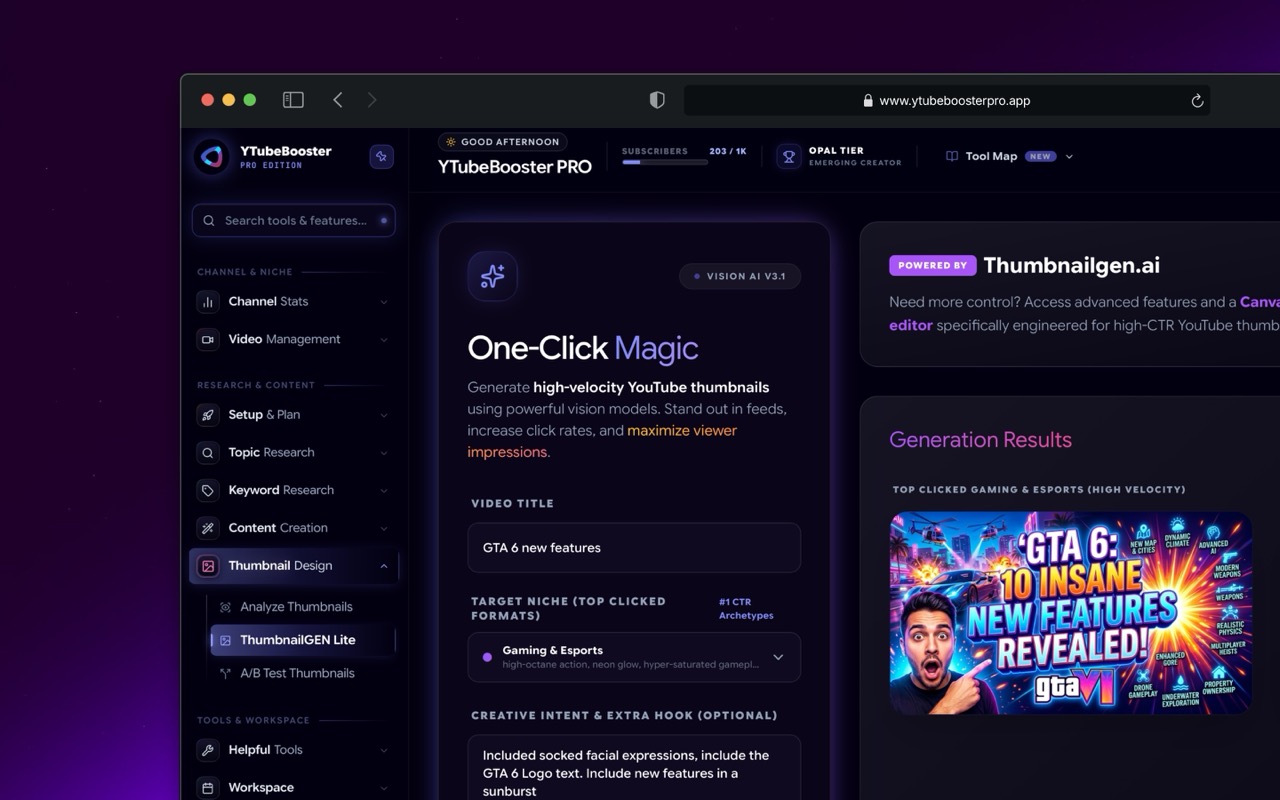Click the lock icon in the address bar
The image size is (1280, 800).
[x=868, y=101]
